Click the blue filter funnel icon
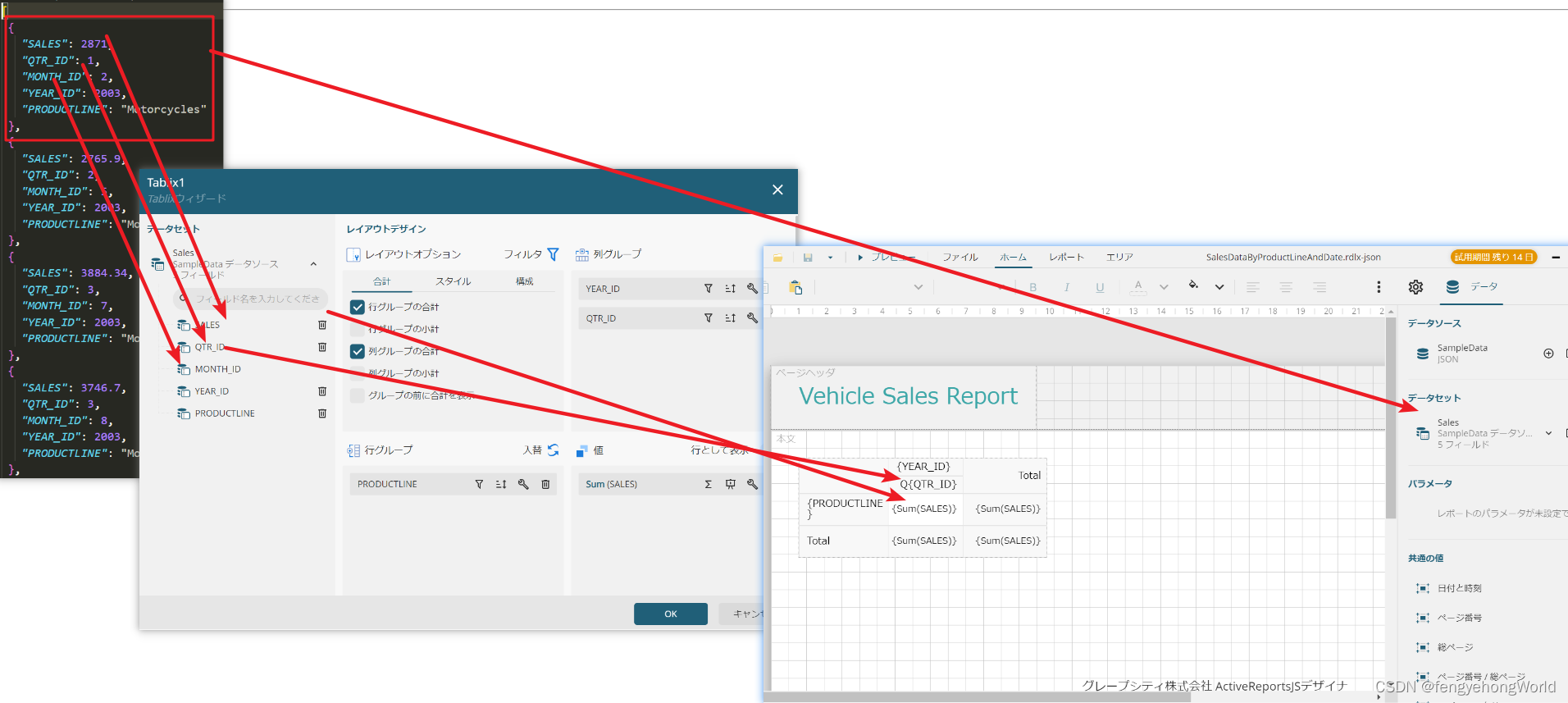Image resolution: width=1568 pixels, height=703 pixels. [553, 254]
